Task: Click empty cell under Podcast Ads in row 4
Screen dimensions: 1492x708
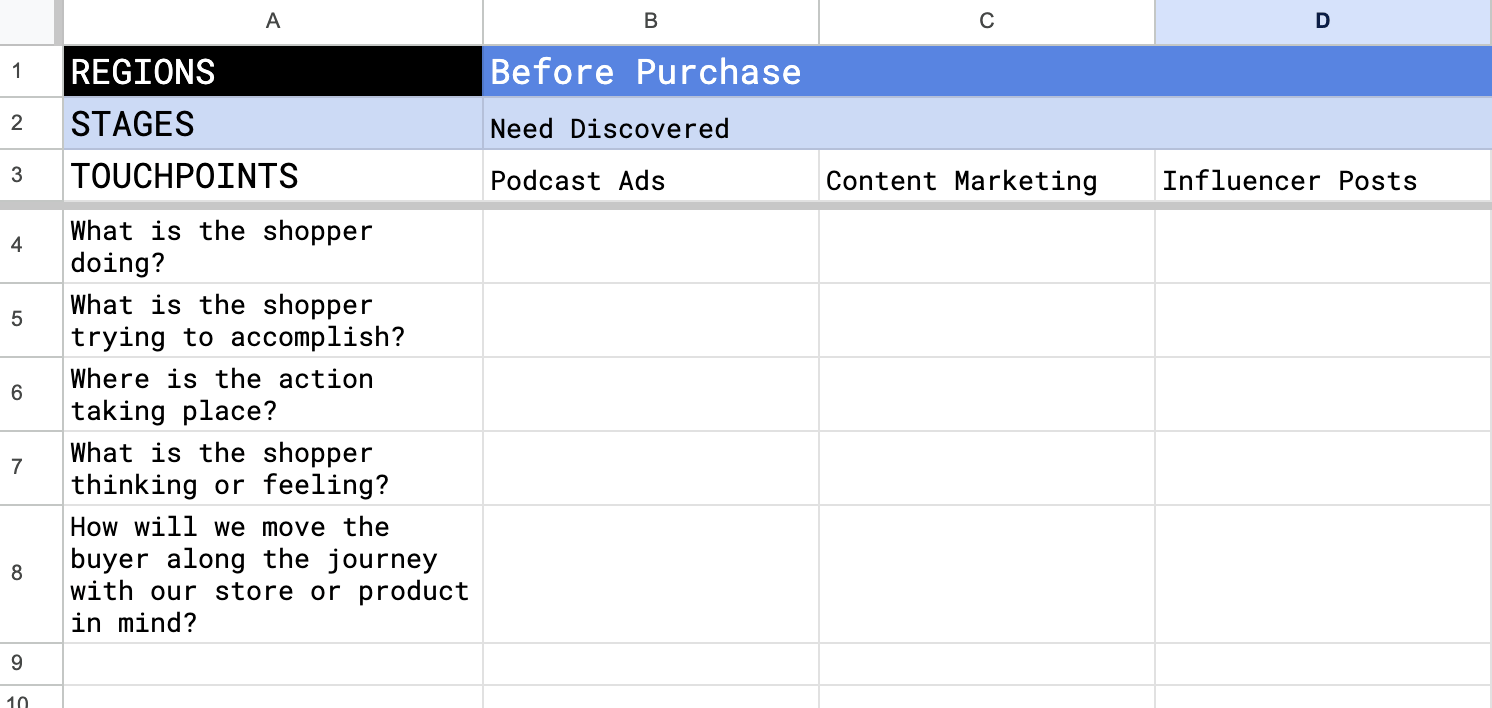Action: [650, 246]
